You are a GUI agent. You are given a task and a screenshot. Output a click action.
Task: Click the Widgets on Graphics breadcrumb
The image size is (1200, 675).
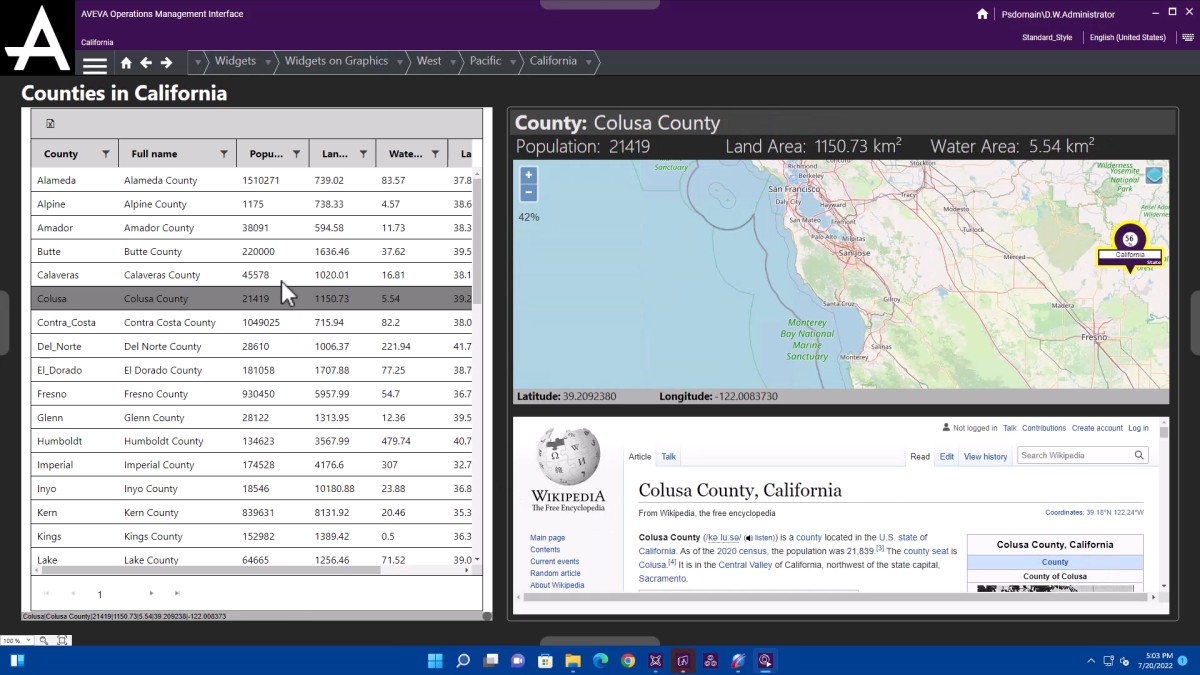[336, 61]
